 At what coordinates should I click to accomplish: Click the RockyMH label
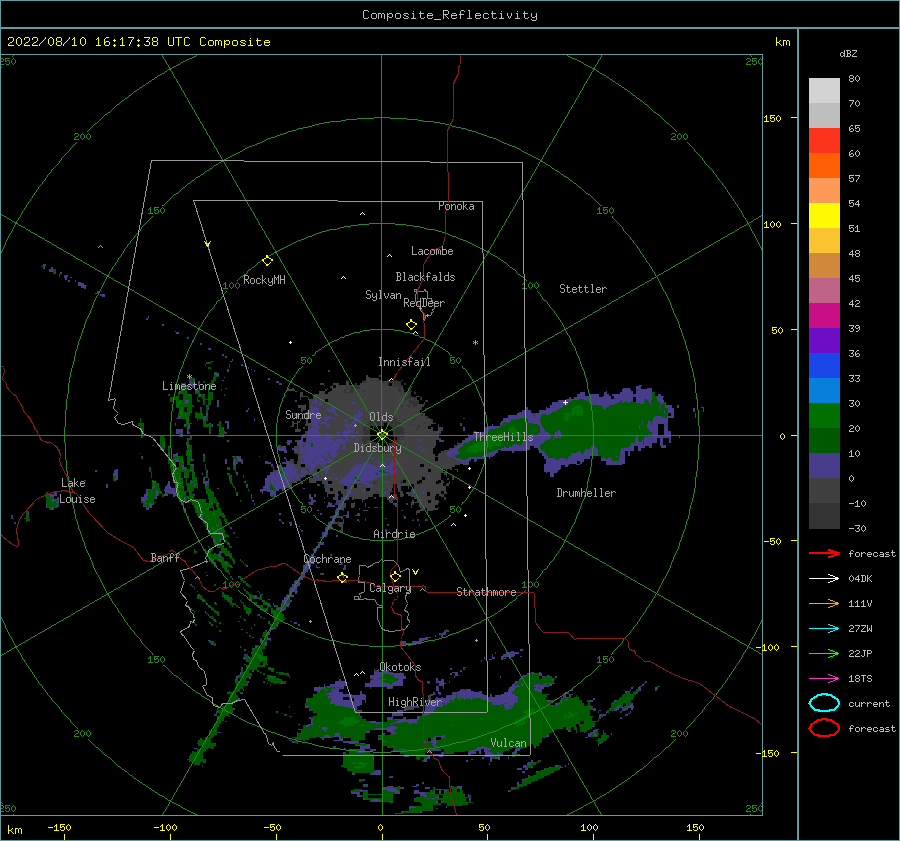(x=264, y=280)
